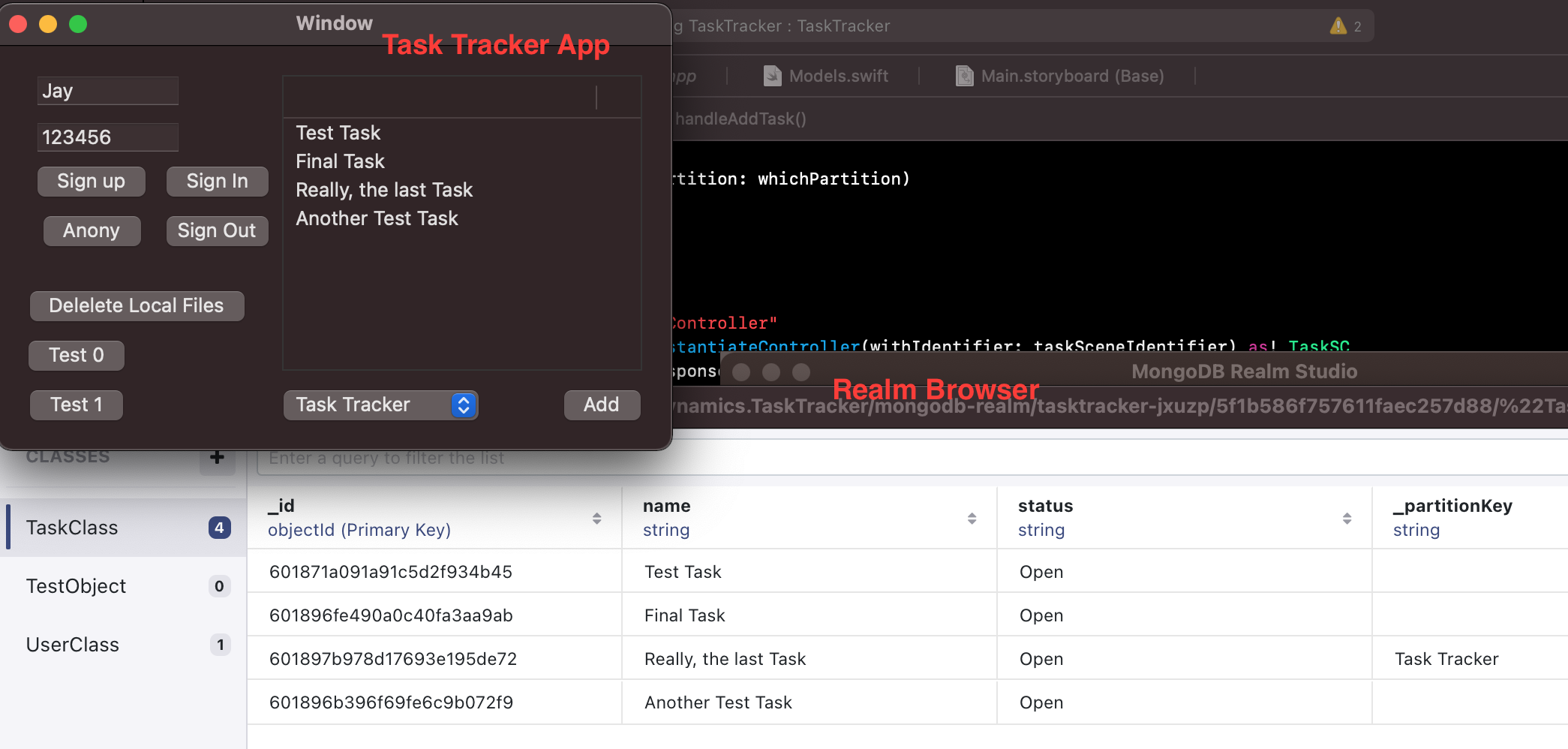
Task: Switch to Main.storyboard (Base) tab
Action: (1071, 76)
